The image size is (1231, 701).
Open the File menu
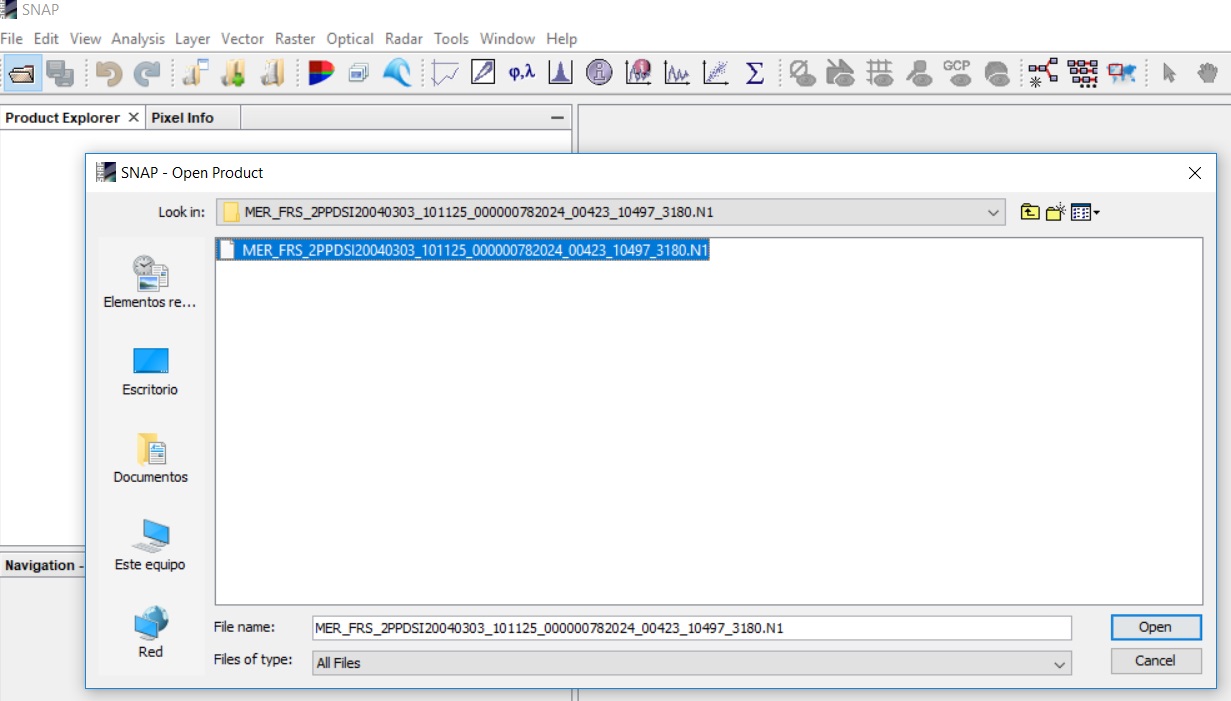[12, 39]
